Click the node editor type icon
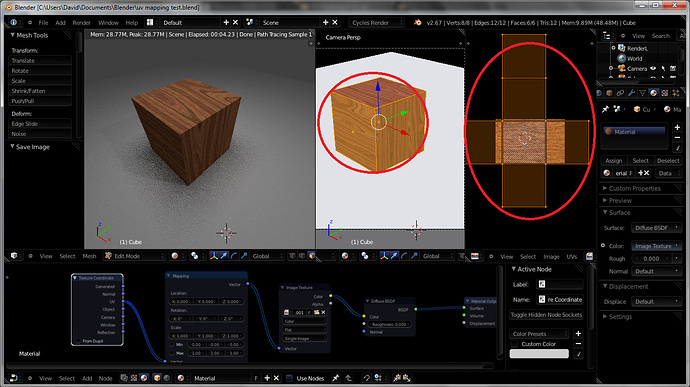Screen dimensions: 690x387 tap(14, 378)
